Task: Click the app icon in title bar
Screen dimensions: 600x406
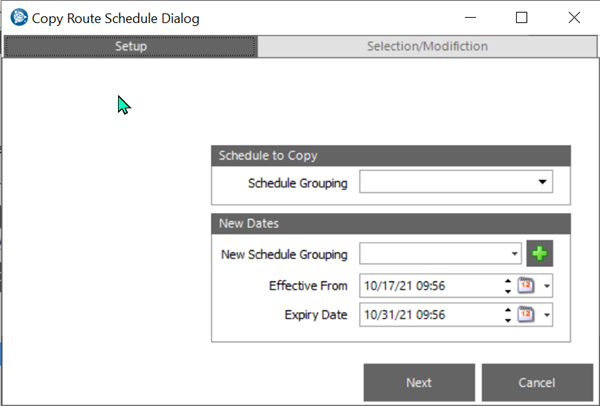Action: (x=17, y=17)
